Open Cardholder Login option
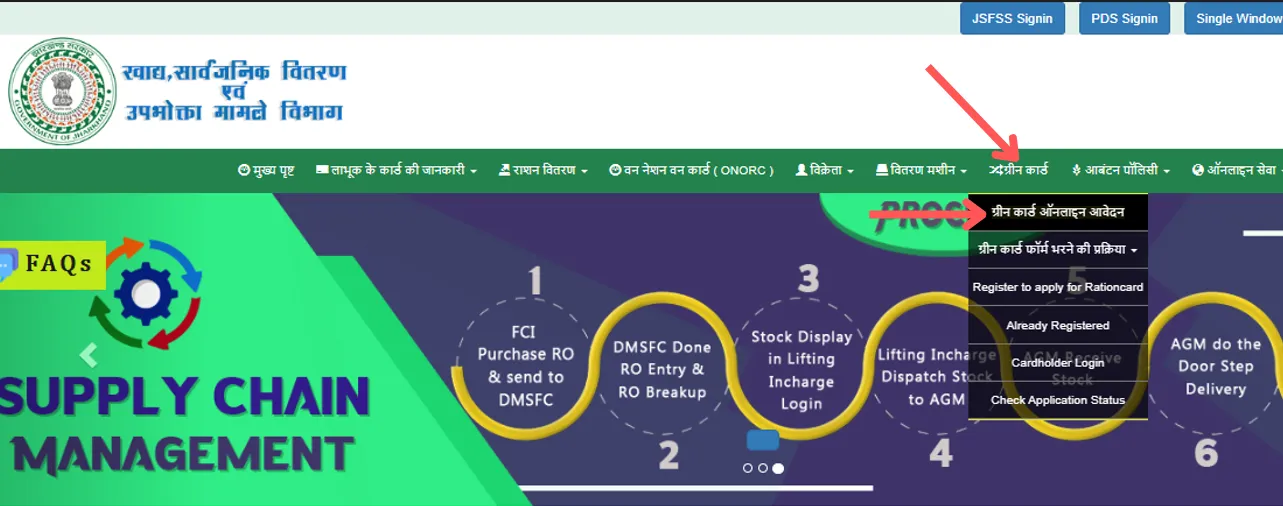1283x506 pixels. click(1057, 363)
